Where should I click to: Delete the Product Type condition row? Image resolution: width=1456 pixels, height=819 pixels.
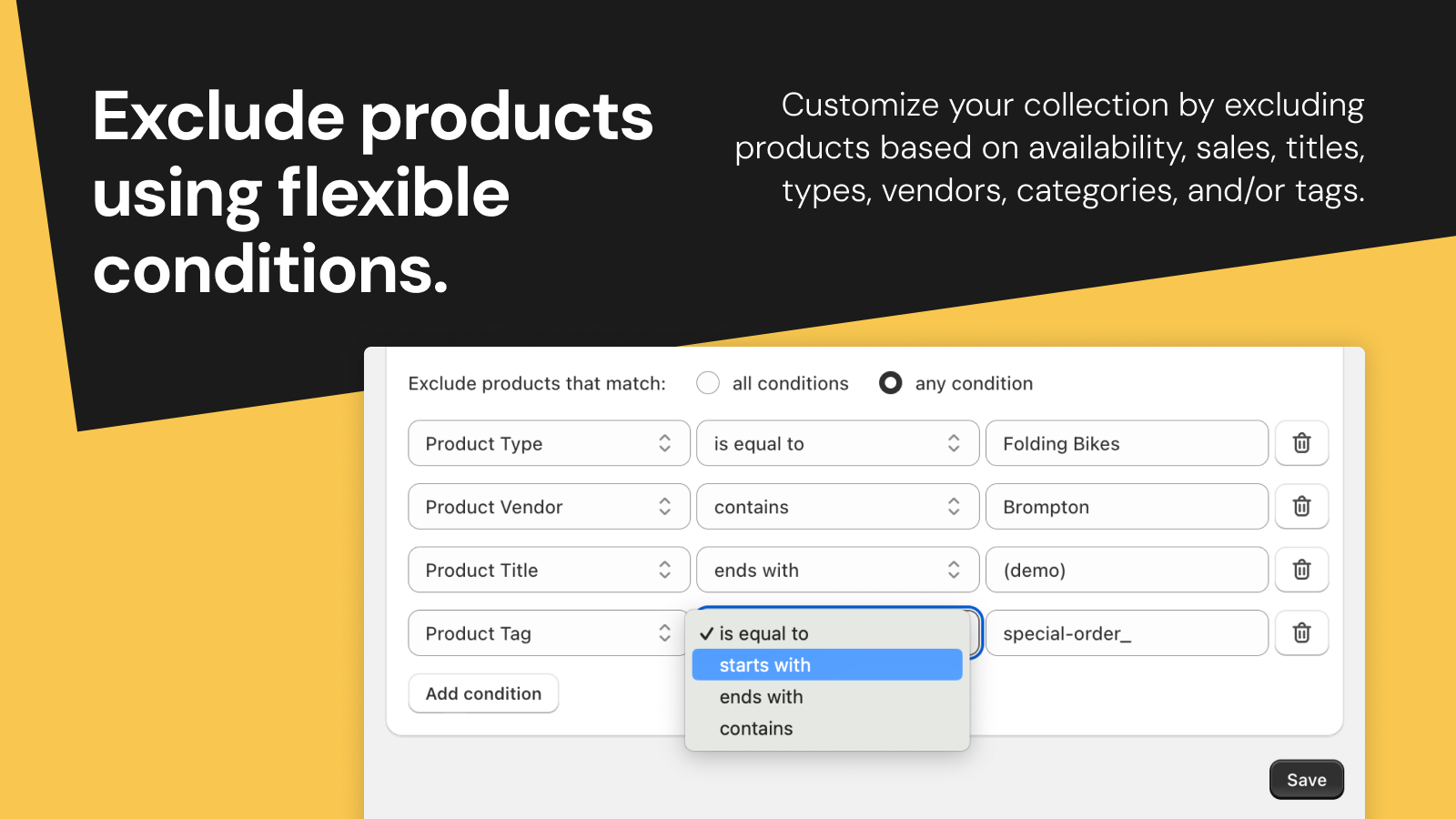pos(1301,443)
